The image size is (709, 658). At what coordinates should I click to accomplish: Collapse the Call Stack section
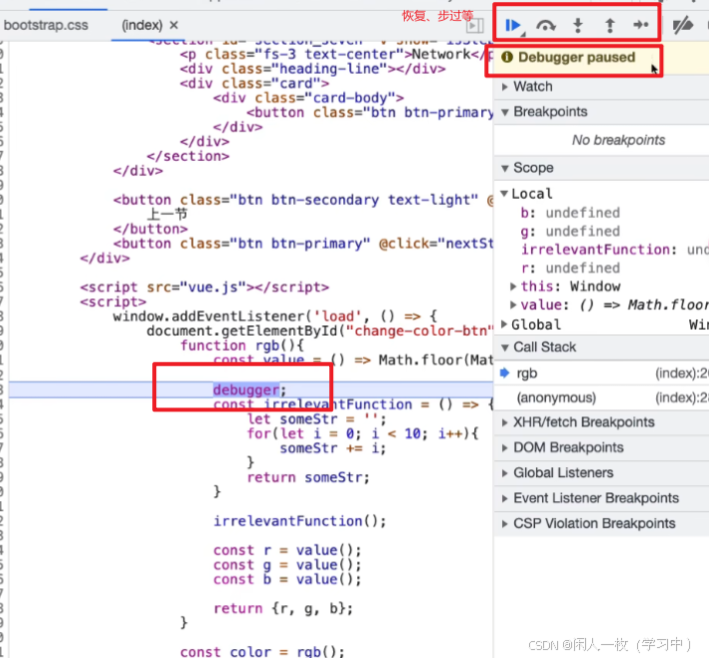pos(505,348)
